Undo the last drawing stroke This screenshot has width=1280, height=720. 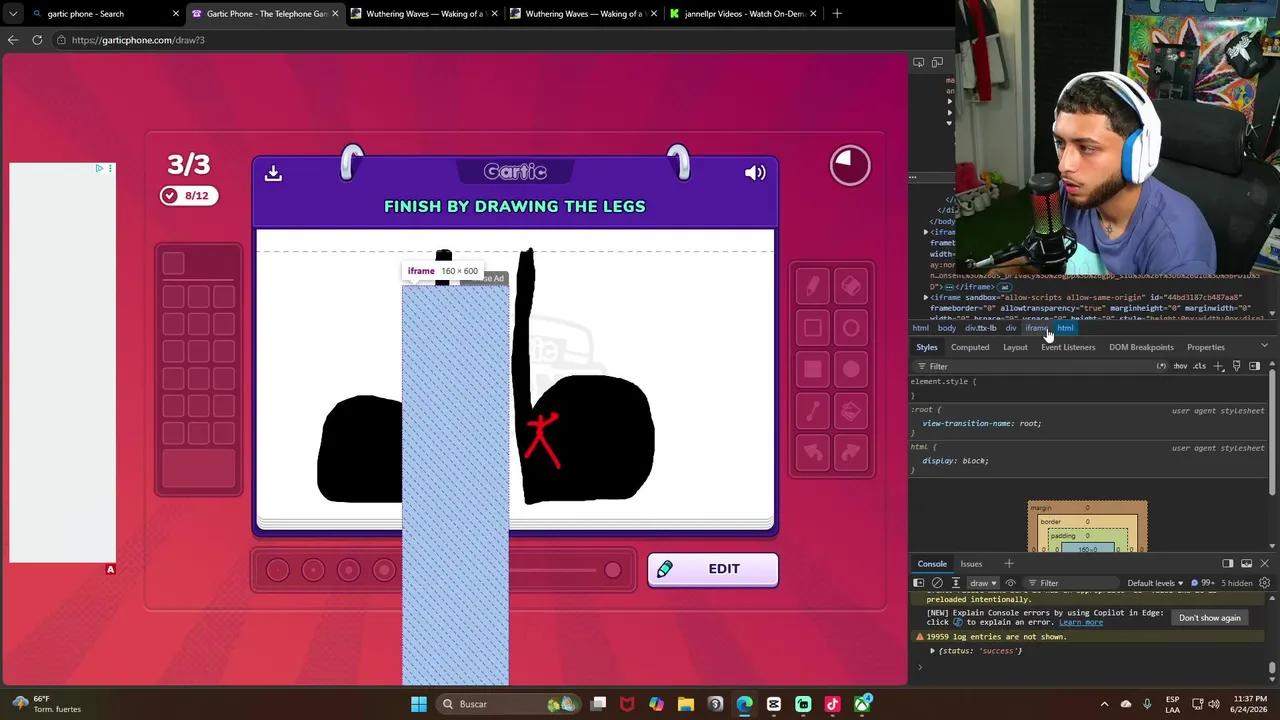(812, 453)
